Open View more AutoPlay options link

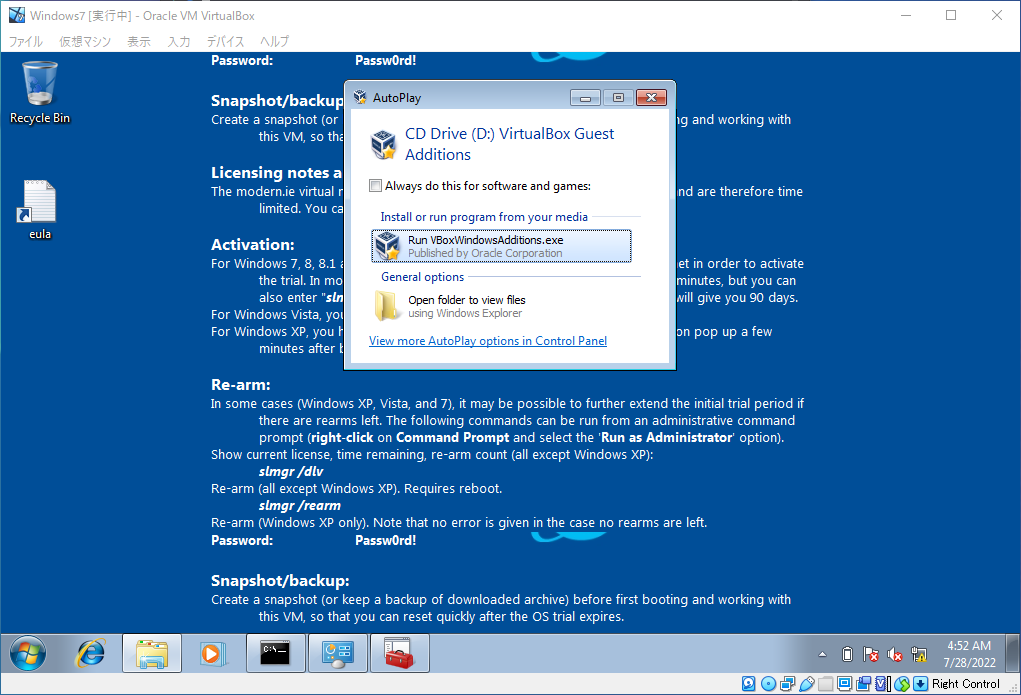point(488,341)
